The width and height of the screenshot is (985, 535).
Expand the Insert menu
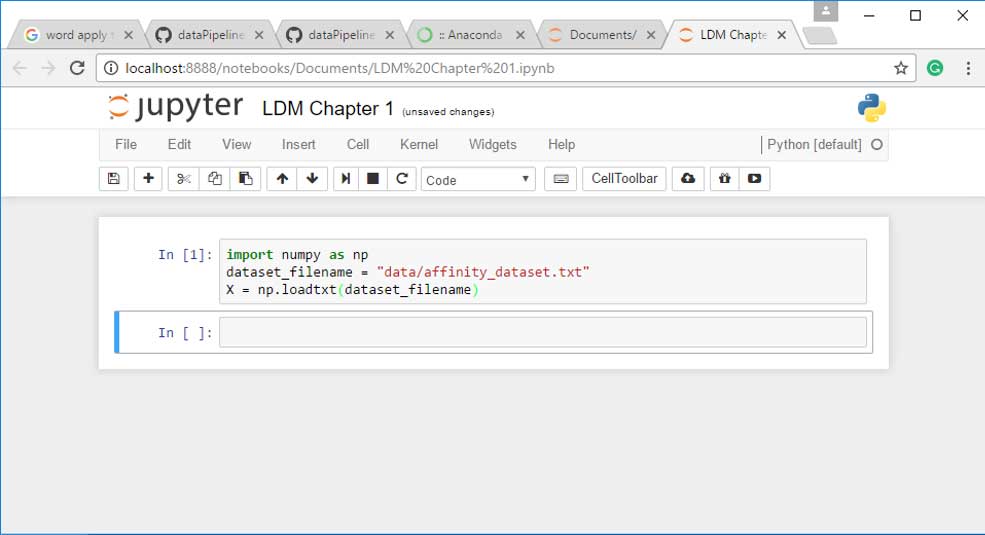[298, 144]
